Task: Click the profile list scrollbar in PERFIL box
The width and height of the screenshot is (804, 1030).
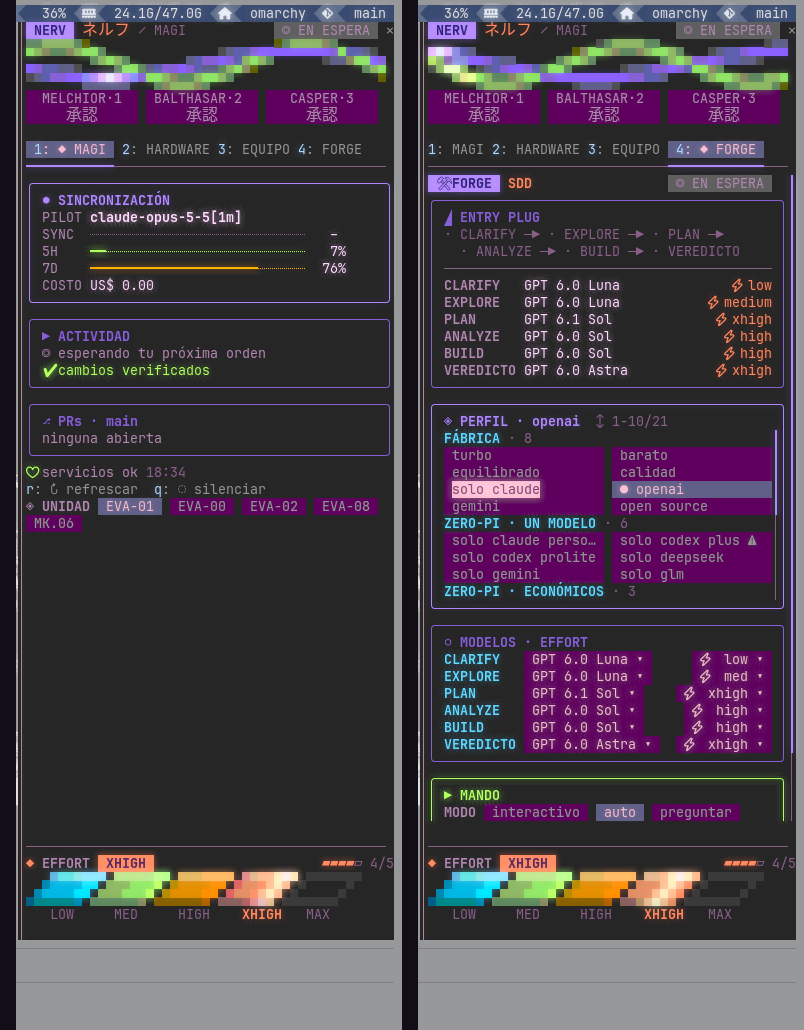Action: coord(776,472)
